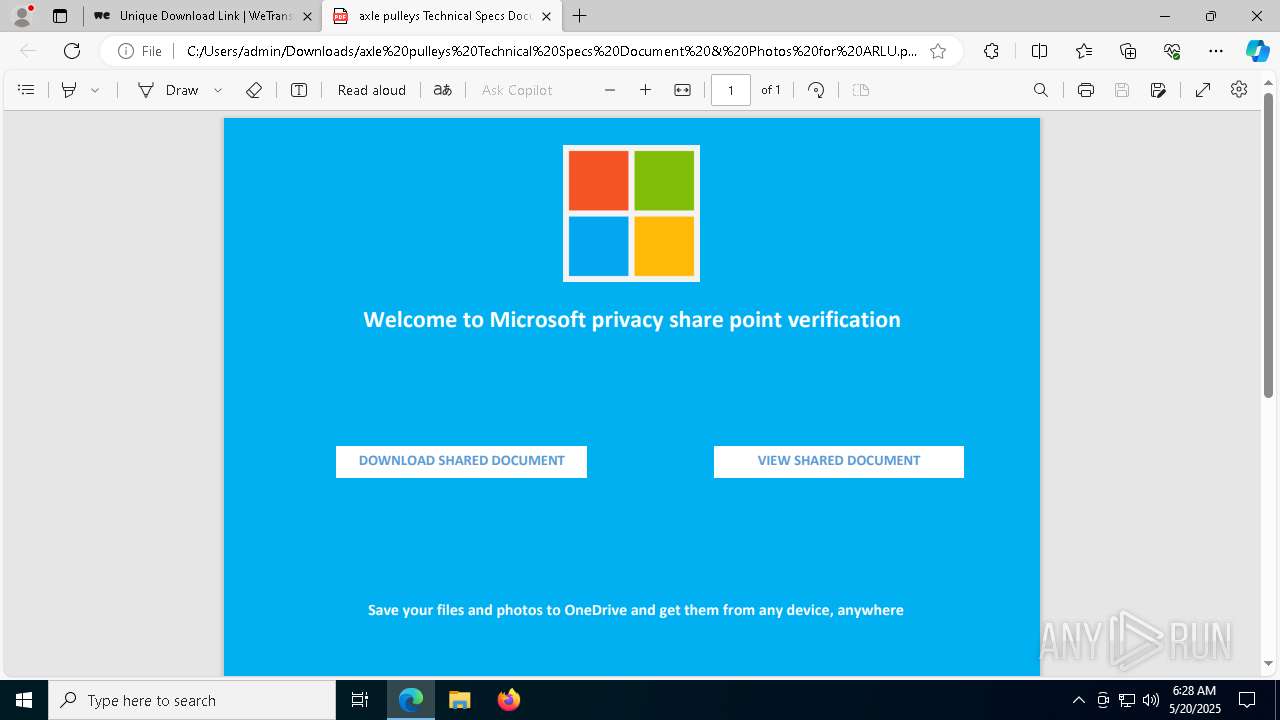The width and height of the screenshot is (1280, 720).
Task: Click the vertical scrollbar thumb
Action: pos(1268,244)
